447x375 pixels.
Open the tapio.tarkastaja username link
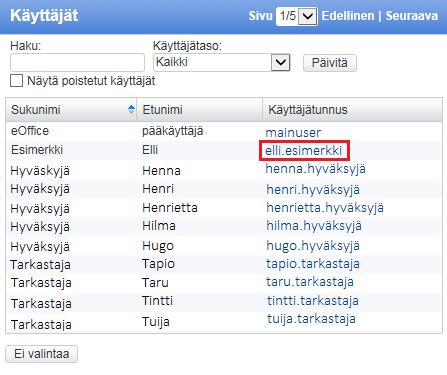click(x=313, y=264)
